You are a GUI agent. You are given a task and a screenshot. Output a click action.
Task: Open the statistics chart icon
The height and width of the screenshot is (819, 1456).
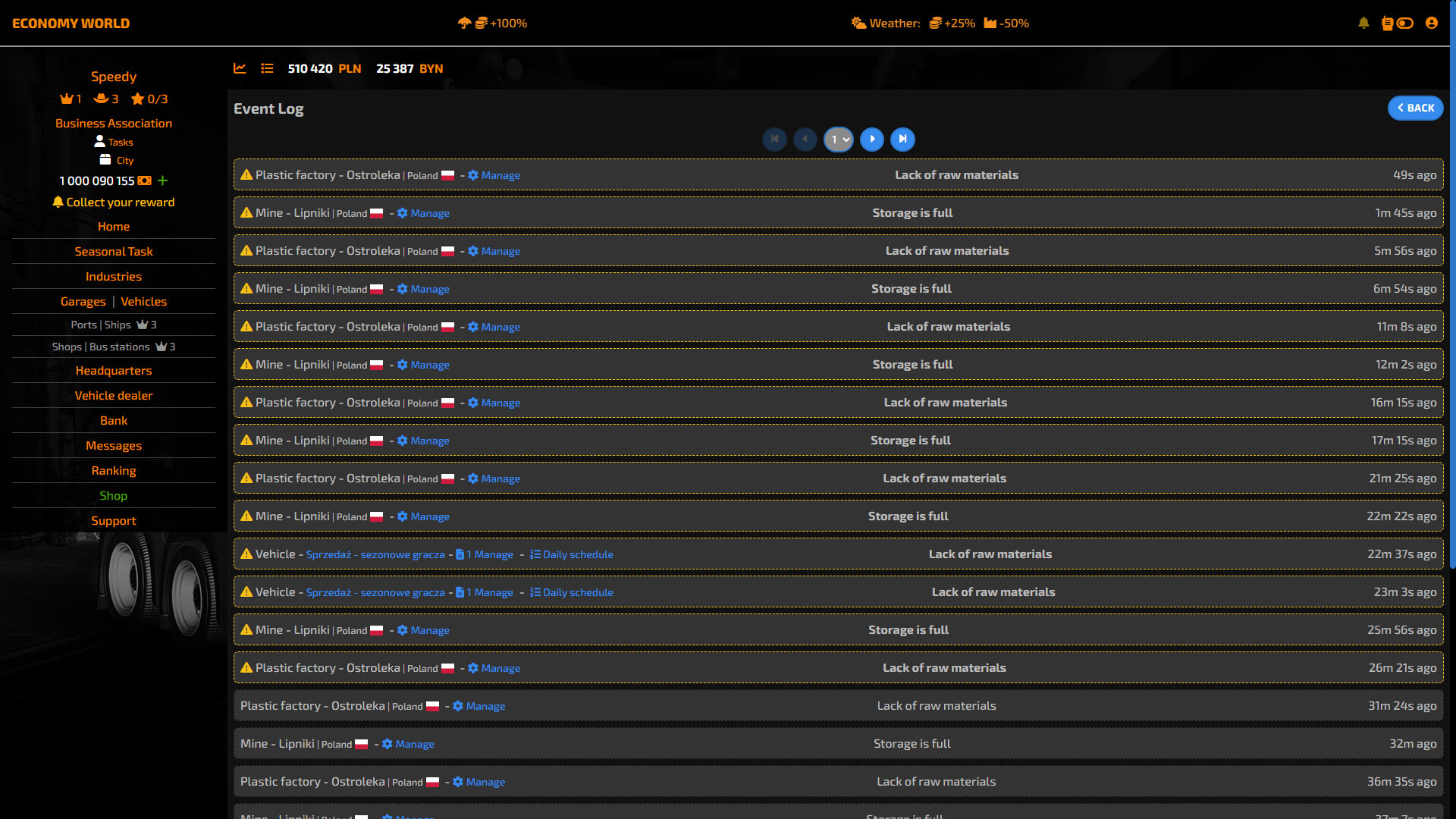tap(240, 68)
